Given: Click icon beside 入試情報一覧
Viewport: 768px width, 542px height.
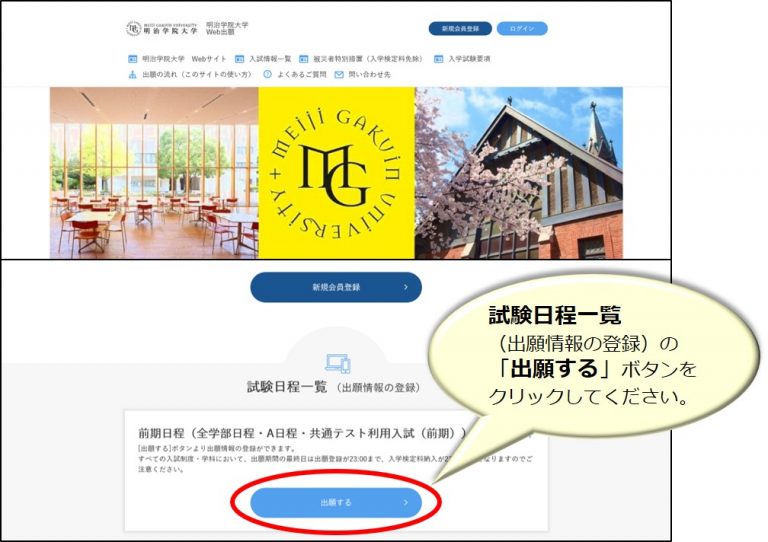Looking at the screenshot, I should tap(239, 59).
